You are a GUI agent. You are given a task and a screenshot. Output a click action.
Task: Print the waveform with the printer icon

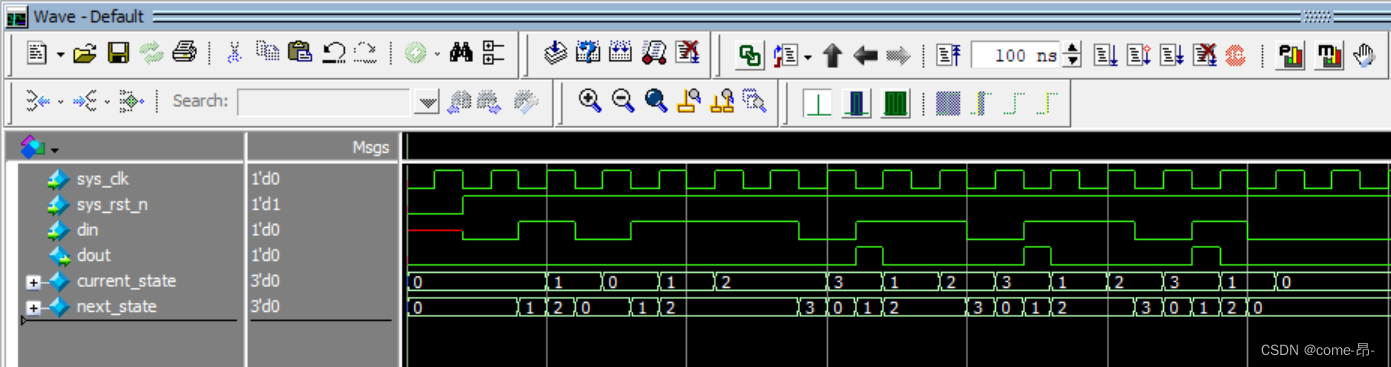184,53
